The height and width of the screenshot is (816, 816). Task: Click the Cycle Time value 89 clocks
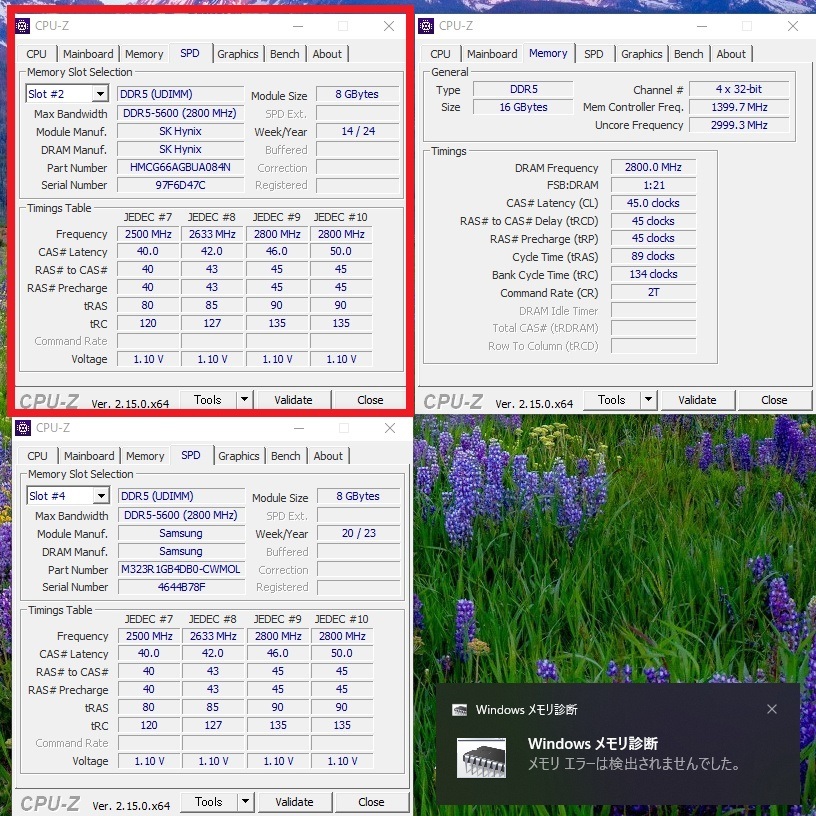point(653,256)
